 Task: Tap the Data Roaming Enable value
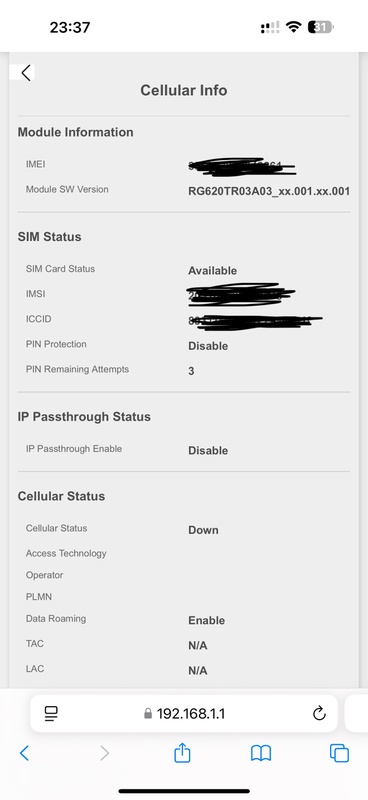[207, 620]
